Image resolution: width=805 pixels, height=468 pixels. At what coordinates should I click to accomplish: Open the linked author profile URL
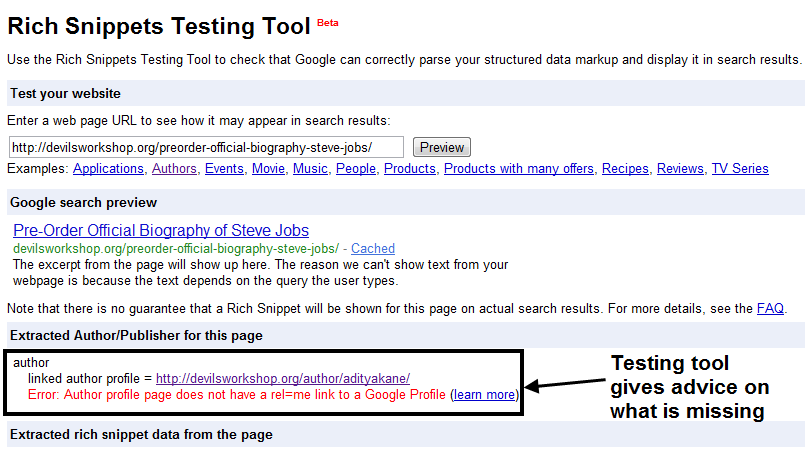pyautogui.click(x=283, y=379)
